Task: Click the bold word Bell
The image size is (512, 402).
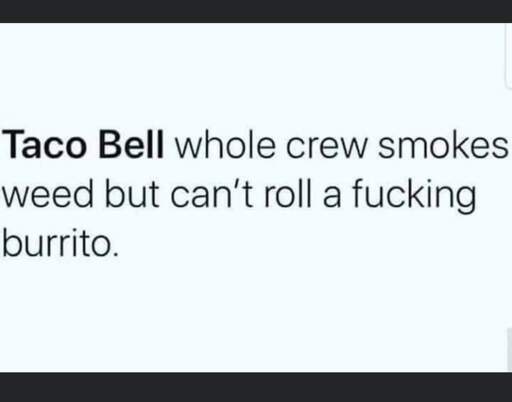Action: point(131,144)
